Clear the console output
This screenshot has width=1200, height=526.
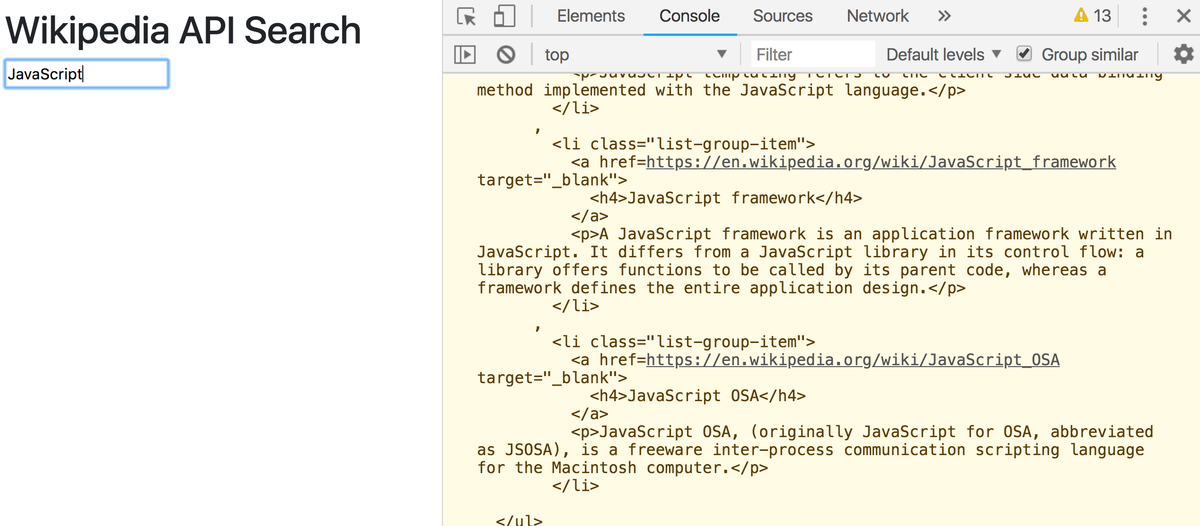(507, 55)
